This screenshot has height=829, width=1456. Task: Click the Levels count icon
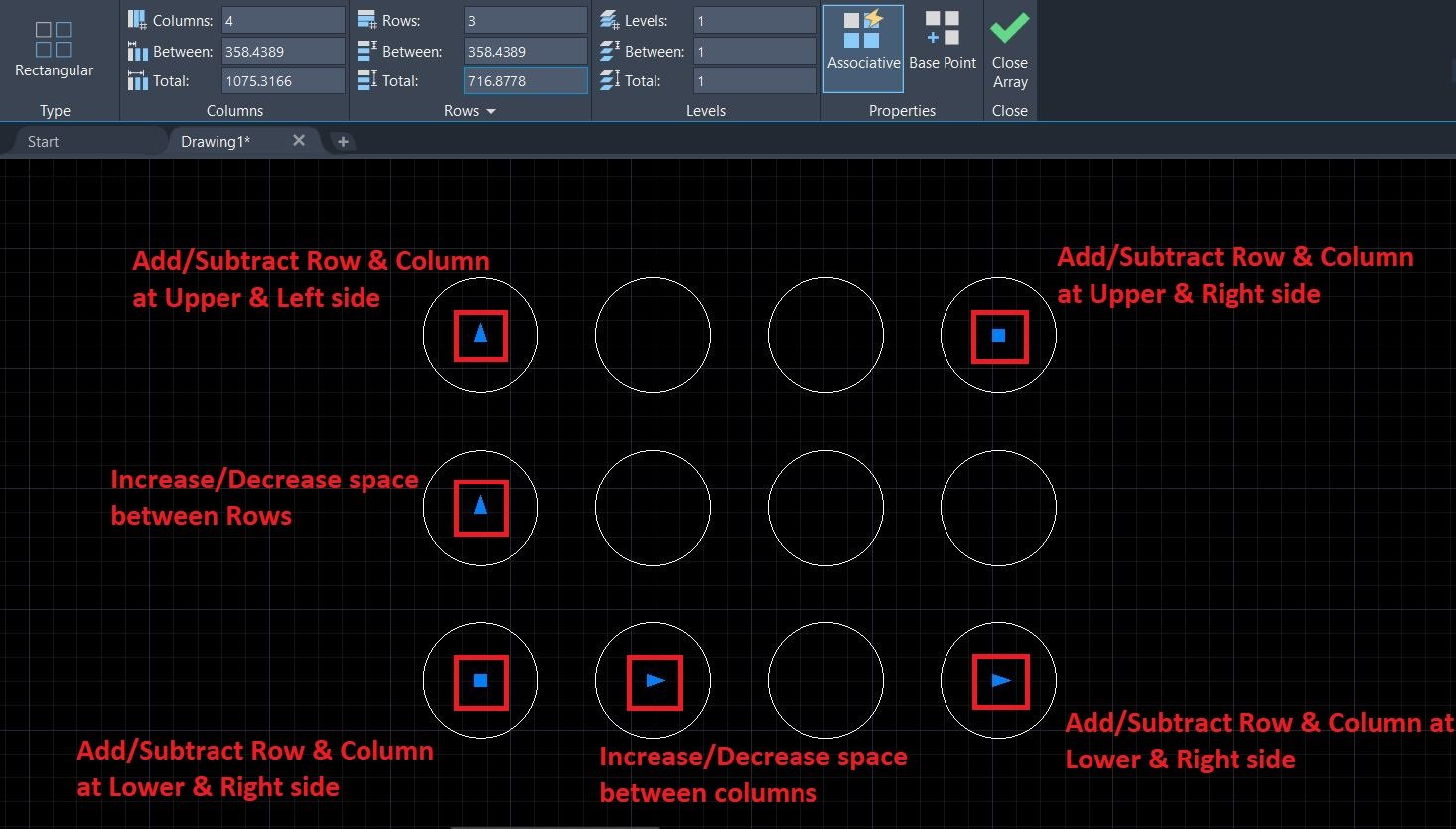(608, 19)
